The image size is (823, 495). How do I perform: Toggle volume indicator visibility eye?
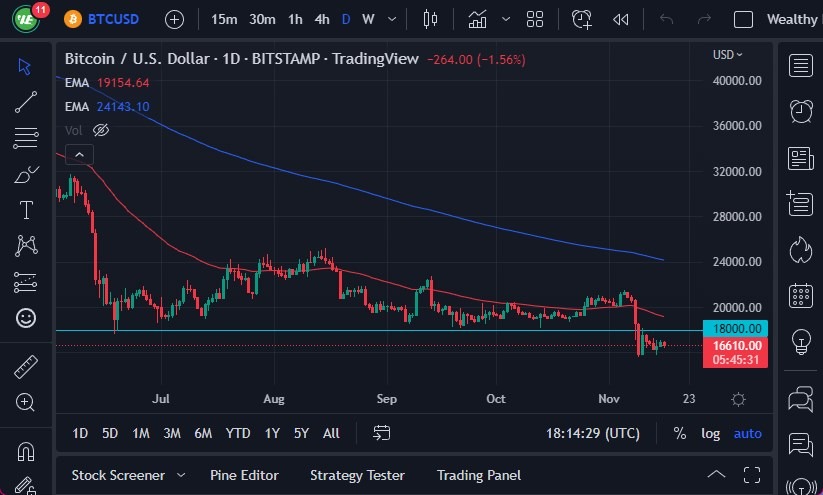(100, 130)
